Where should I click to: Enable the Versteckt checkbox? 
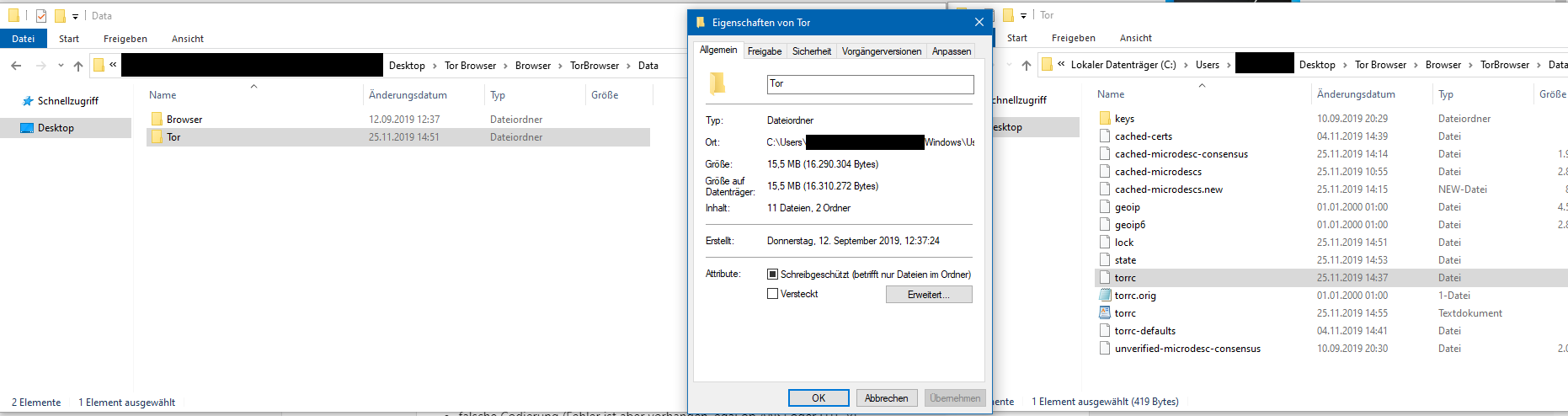tap(772, 294)
